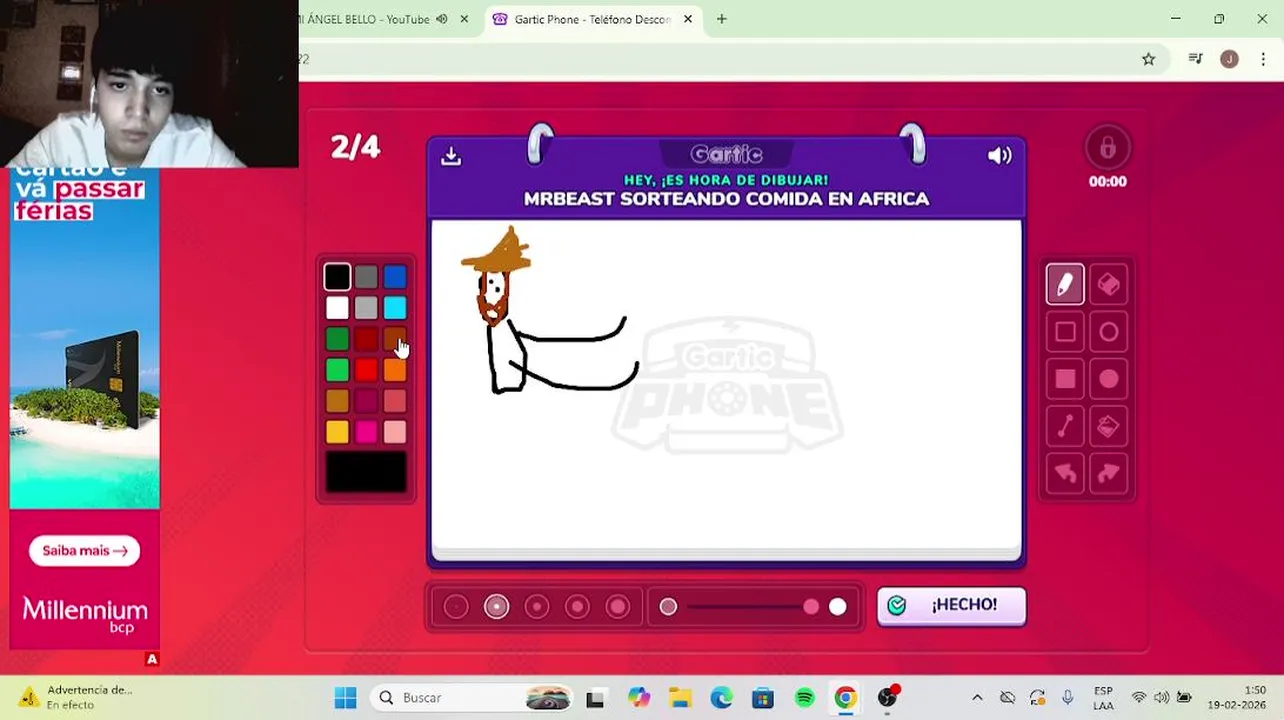Undo the last drawing stroke
1284x720 pixels.
(x=1065, y=474)
